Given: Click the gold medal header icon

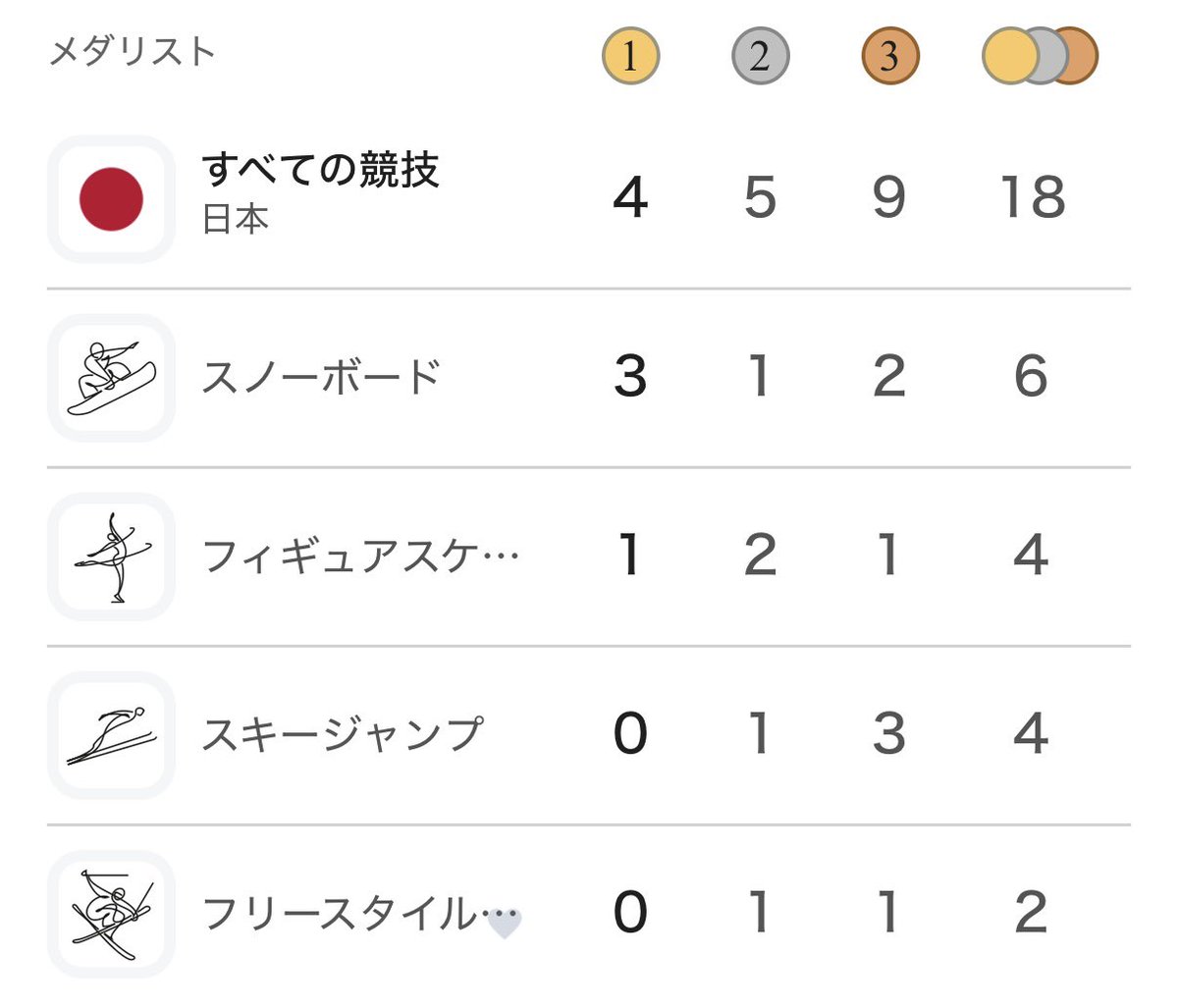Looking at the screenshot, I should [x=630, y=56].
